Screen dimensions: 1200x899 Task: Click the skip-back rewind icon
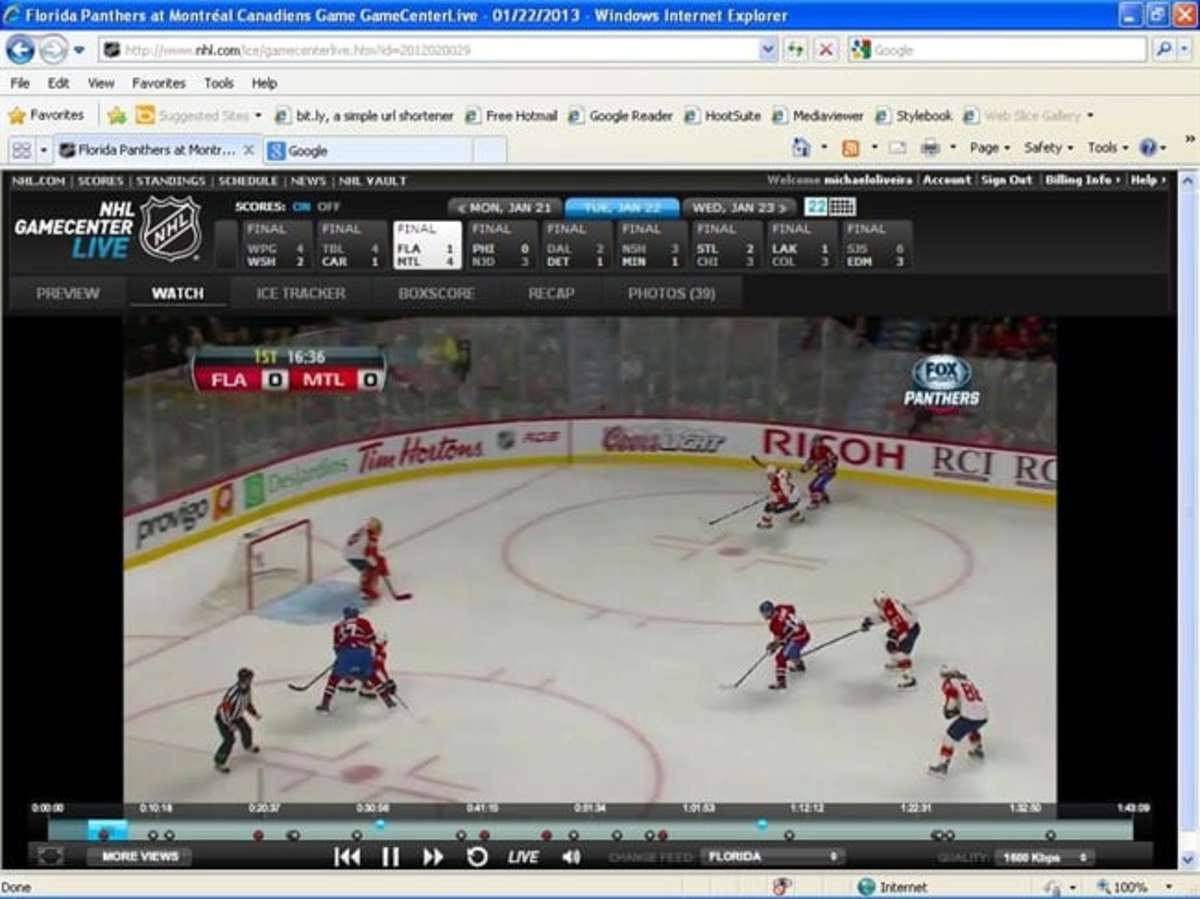(347, 857)
